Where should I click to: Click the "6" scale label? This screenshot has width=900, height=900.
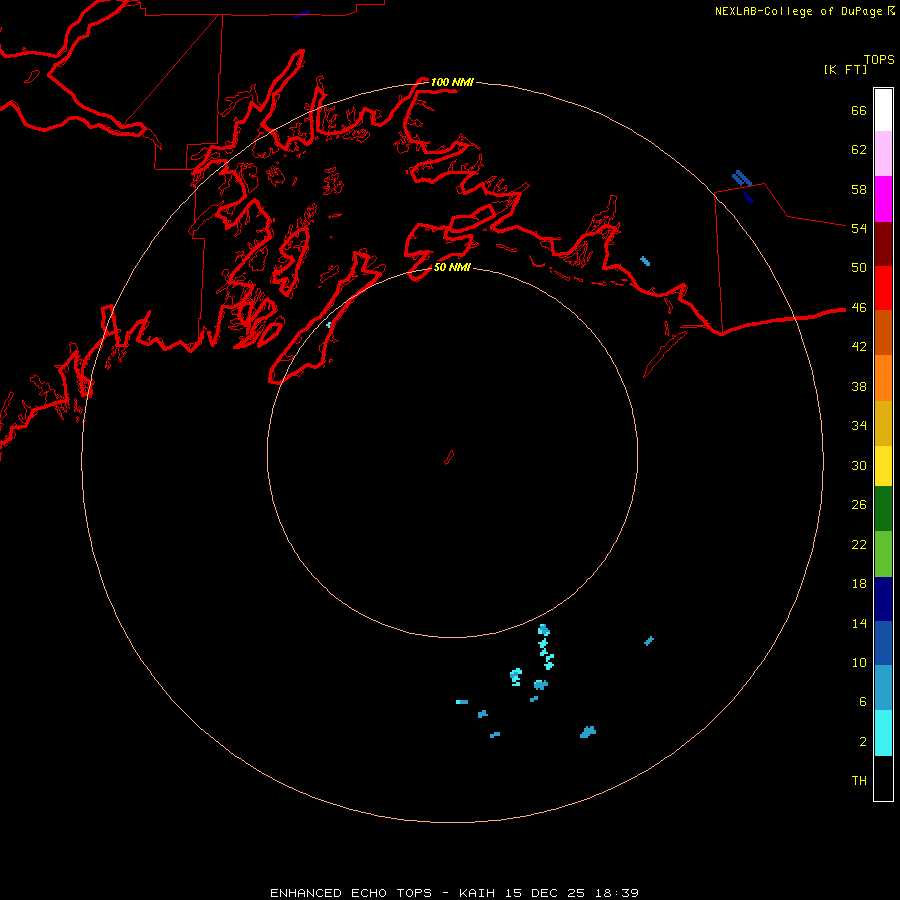click(x=863, y=702)
